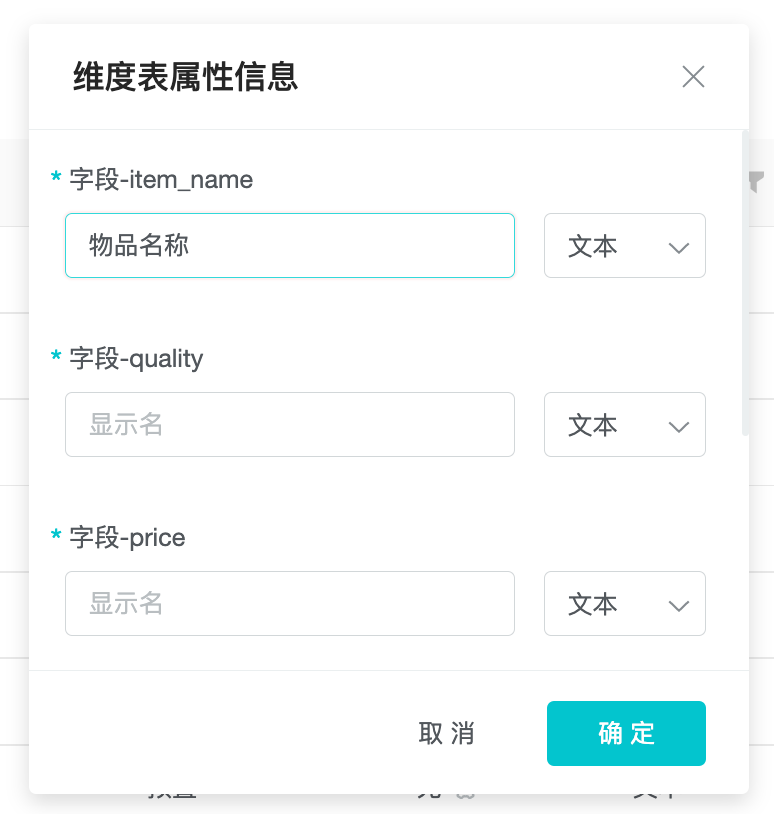Focus the 物品名称 display name field

coord(290,246)
